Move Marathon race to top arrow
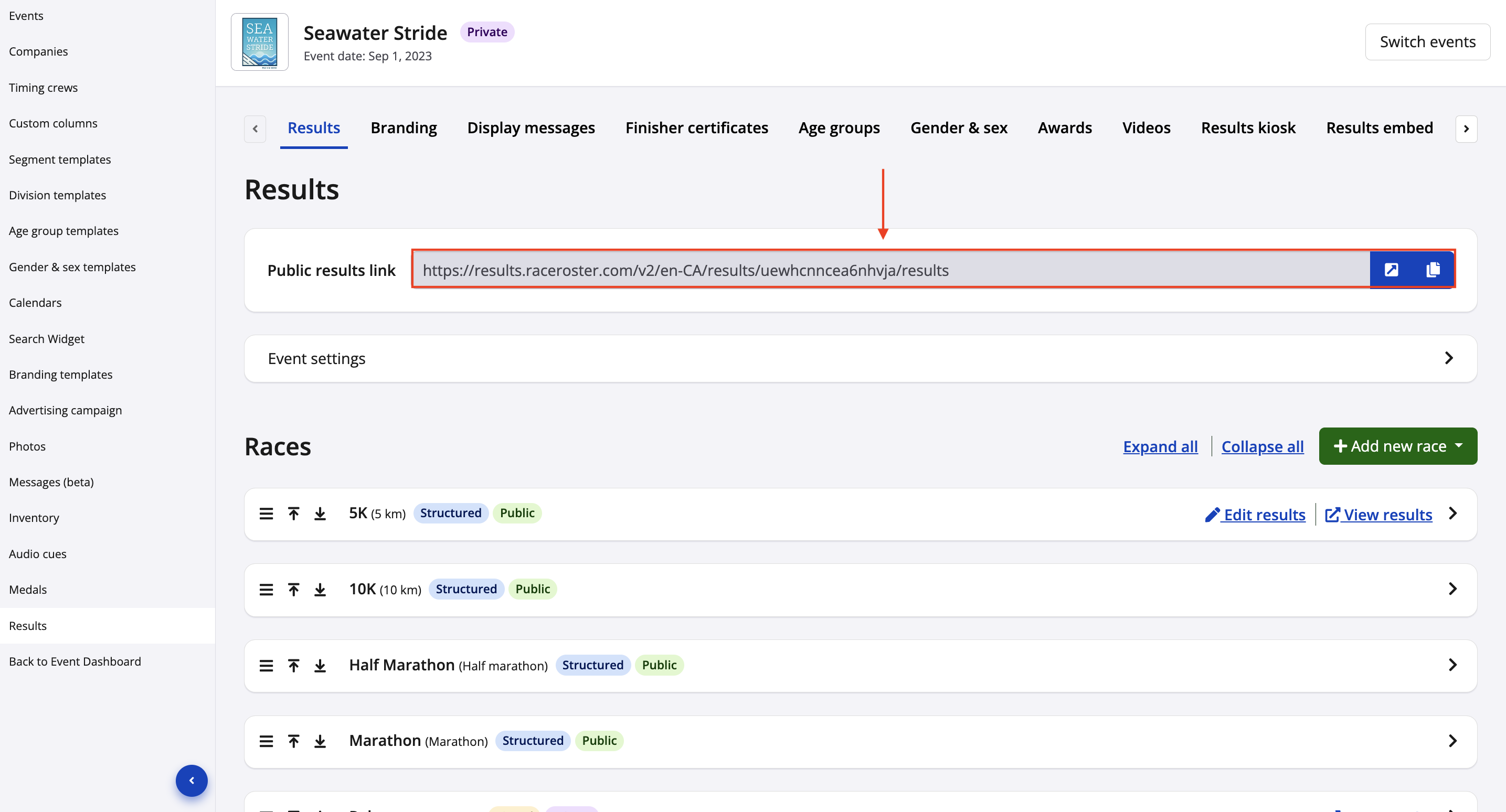Viewport: 1506px width, 812px height. pos(293,741)
